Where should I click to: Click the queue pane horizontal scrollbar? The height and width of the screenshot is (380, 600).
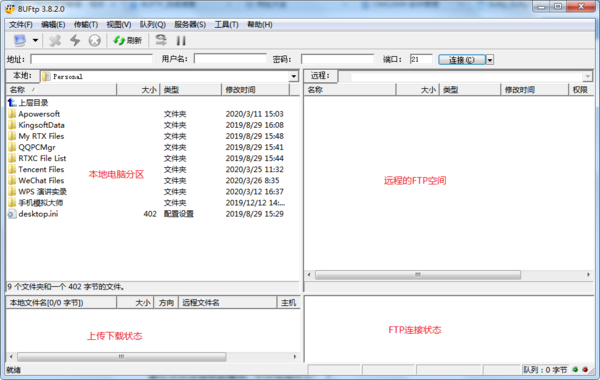pyautogui.click(x=122, y=357)
